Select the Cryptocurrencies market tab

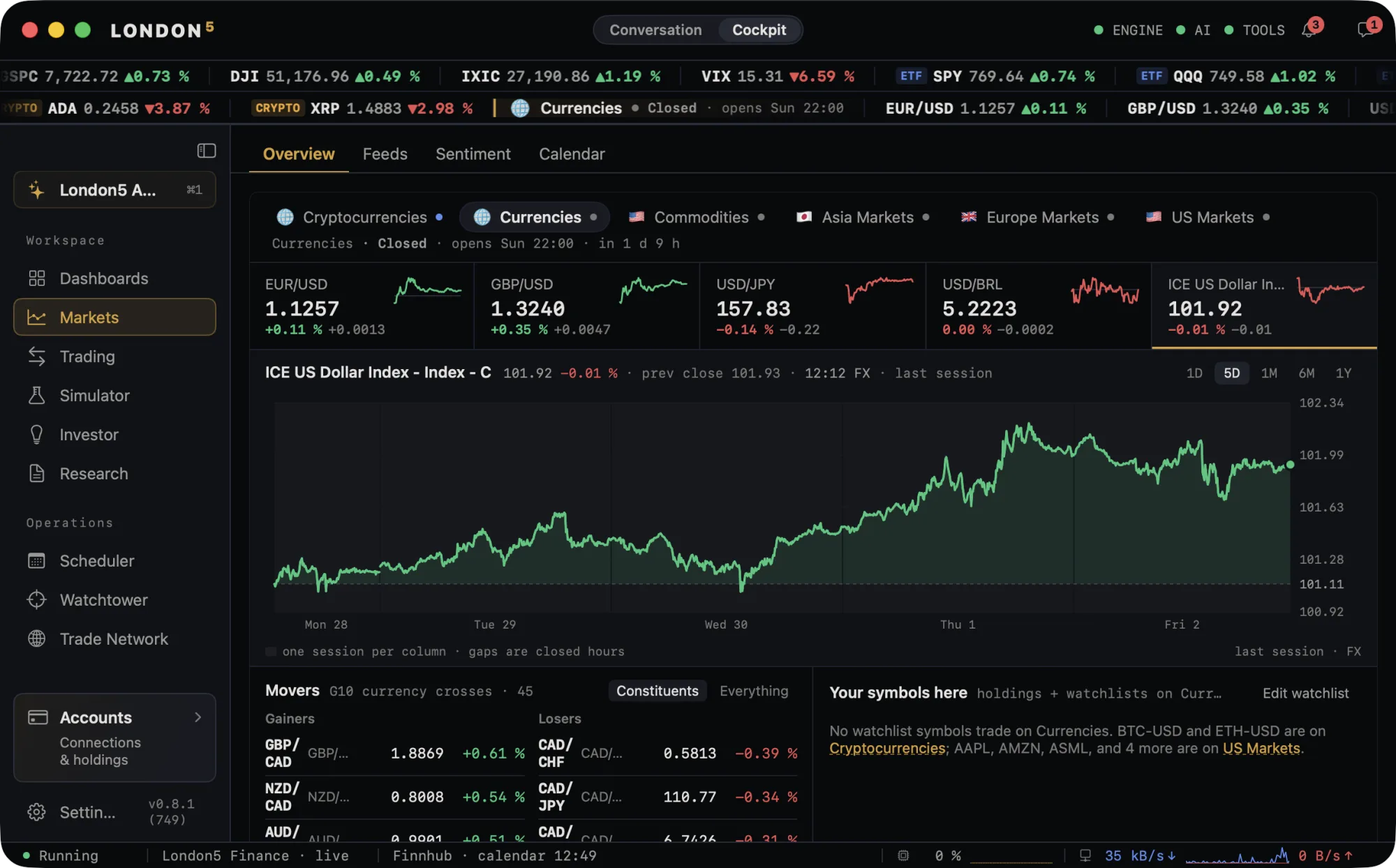359,217
